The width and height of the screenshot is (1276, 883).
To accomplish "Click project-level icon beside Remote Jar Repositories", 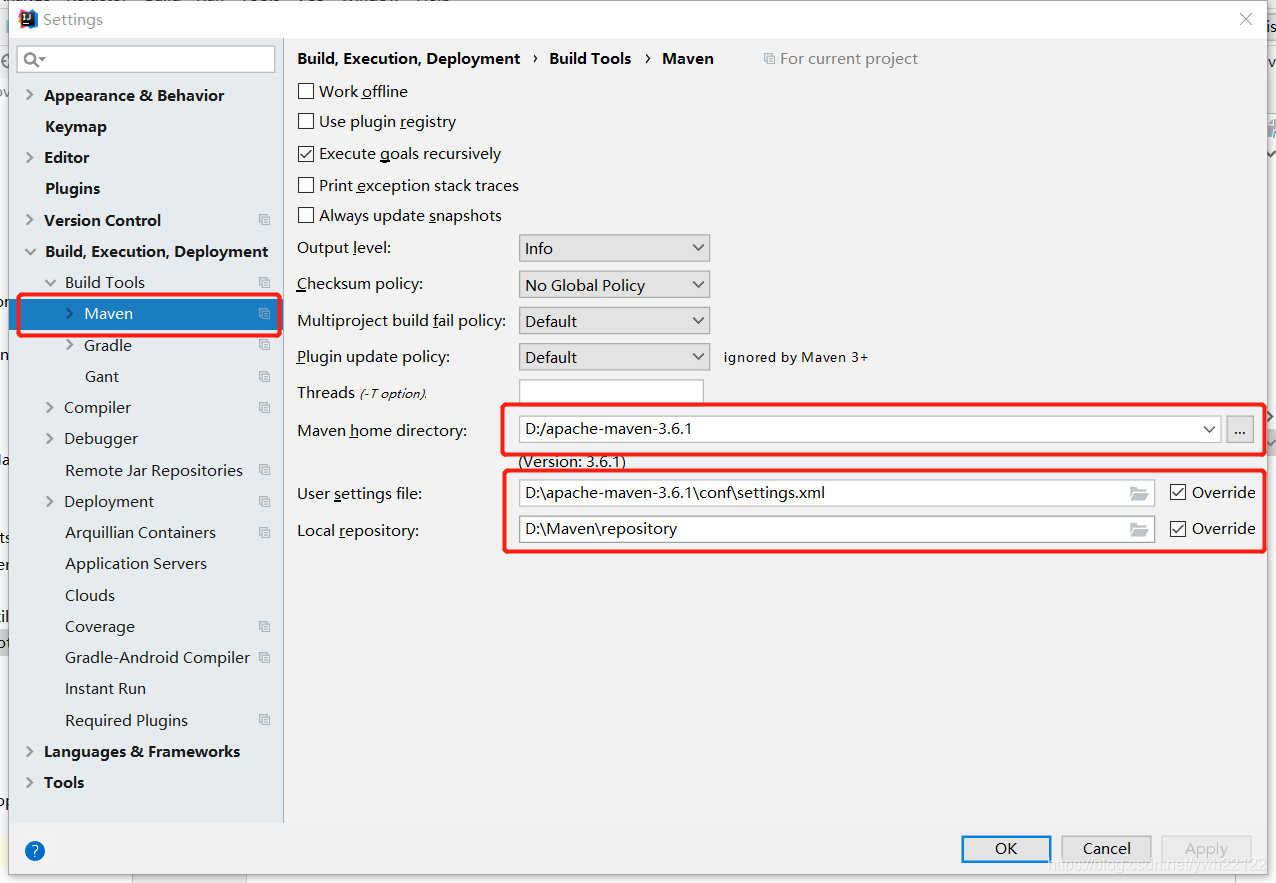I will pyautogui.click(x=265, y=470).
